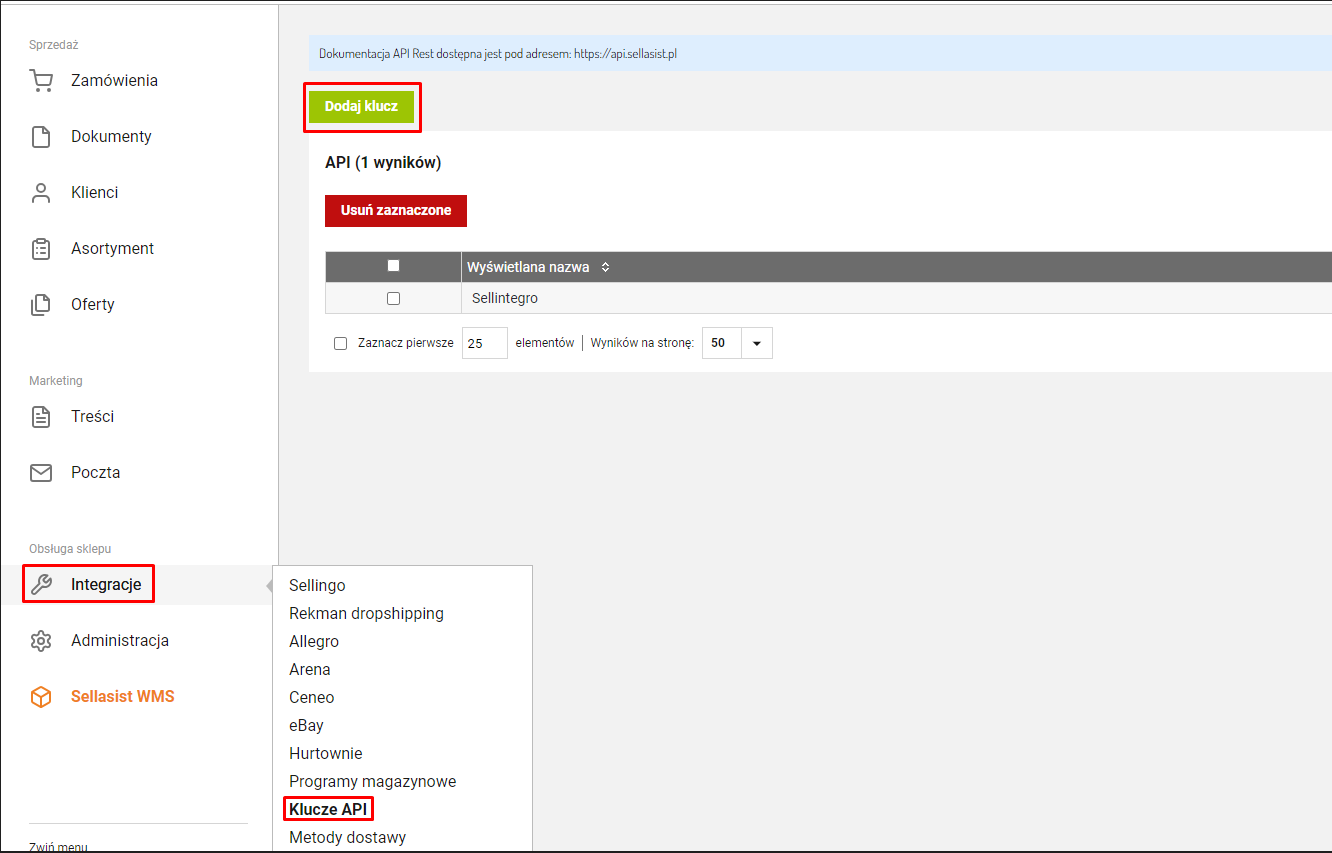Click the Administracja gear icon
The width and height of the screenshot is (1332, 853).
41,640
